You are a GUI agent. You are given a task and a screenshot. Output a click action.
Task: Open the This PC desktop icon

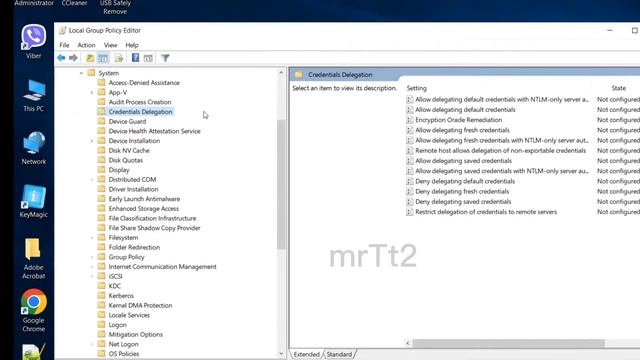point(33,96)
